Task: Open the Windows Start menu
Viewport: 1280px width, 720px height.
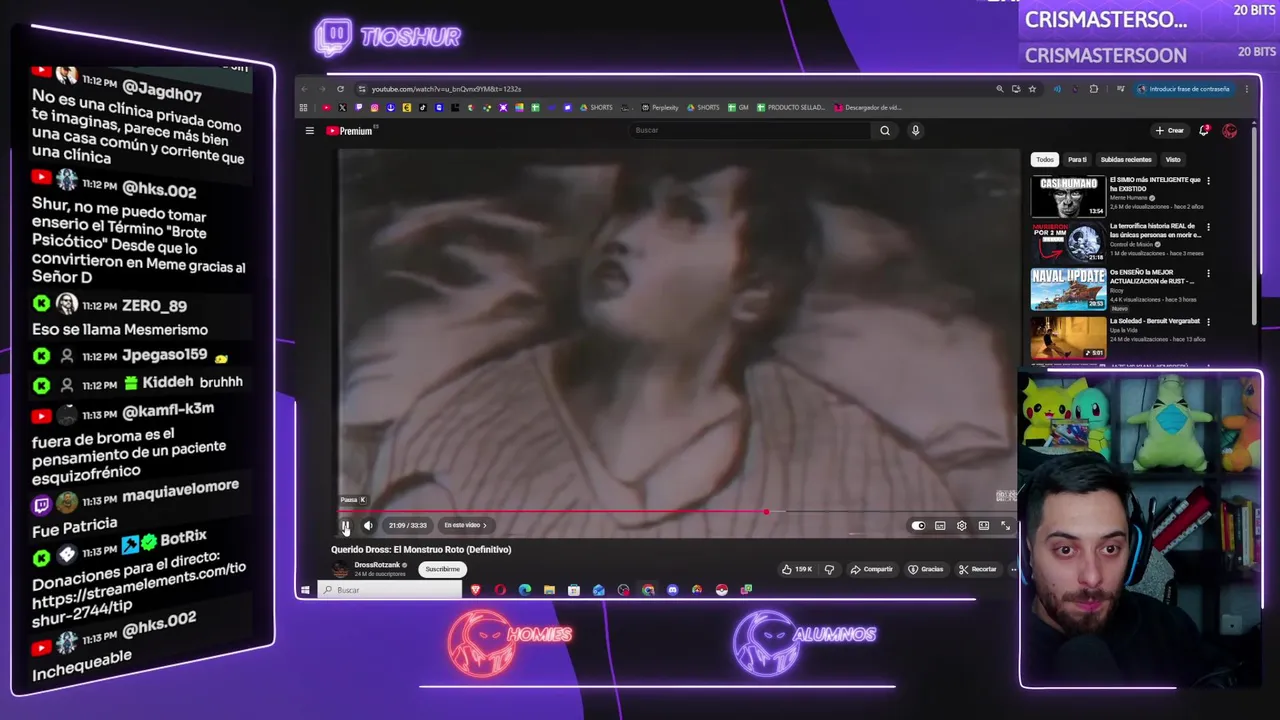Action: coord(305,590)
